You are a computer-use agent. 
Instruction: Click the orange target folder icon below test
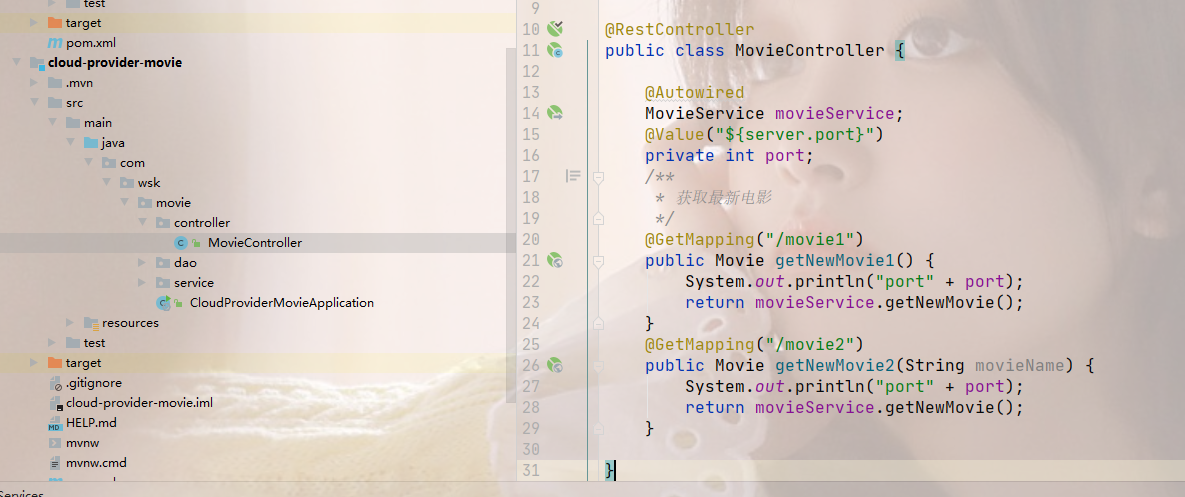point(55,363)
